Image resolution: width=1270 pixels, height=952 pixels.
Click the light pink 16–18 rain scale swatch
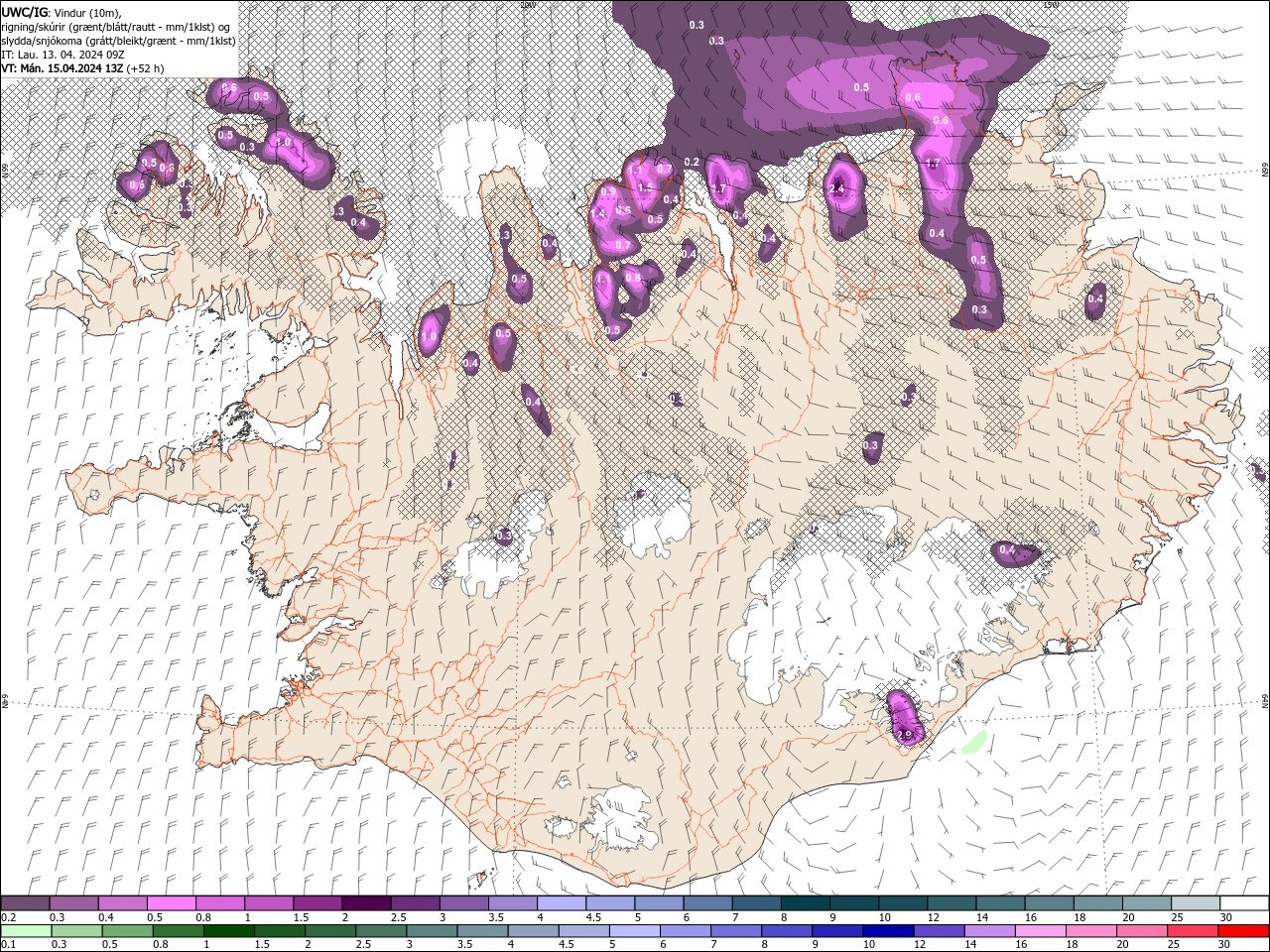1039,930
